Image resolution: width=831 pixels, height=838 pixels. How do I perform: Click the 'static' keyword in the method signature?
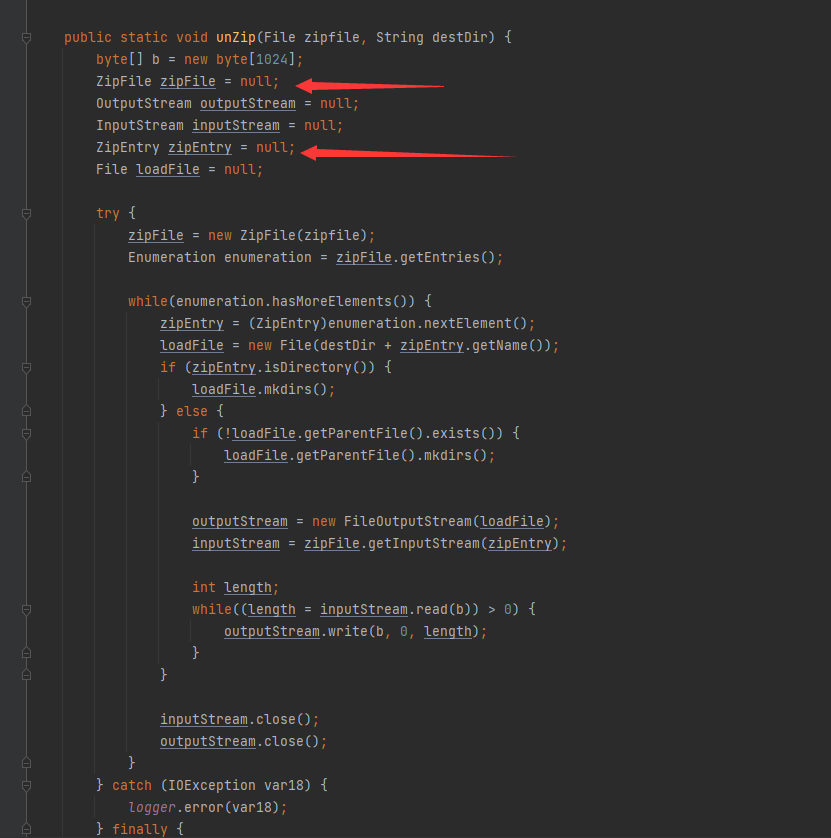144,37
